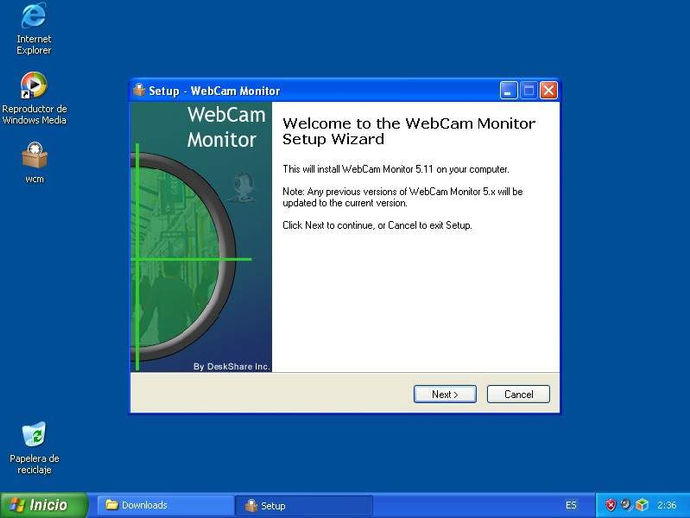Close the Setup - WebCam Monitor window

coord(549,91)
